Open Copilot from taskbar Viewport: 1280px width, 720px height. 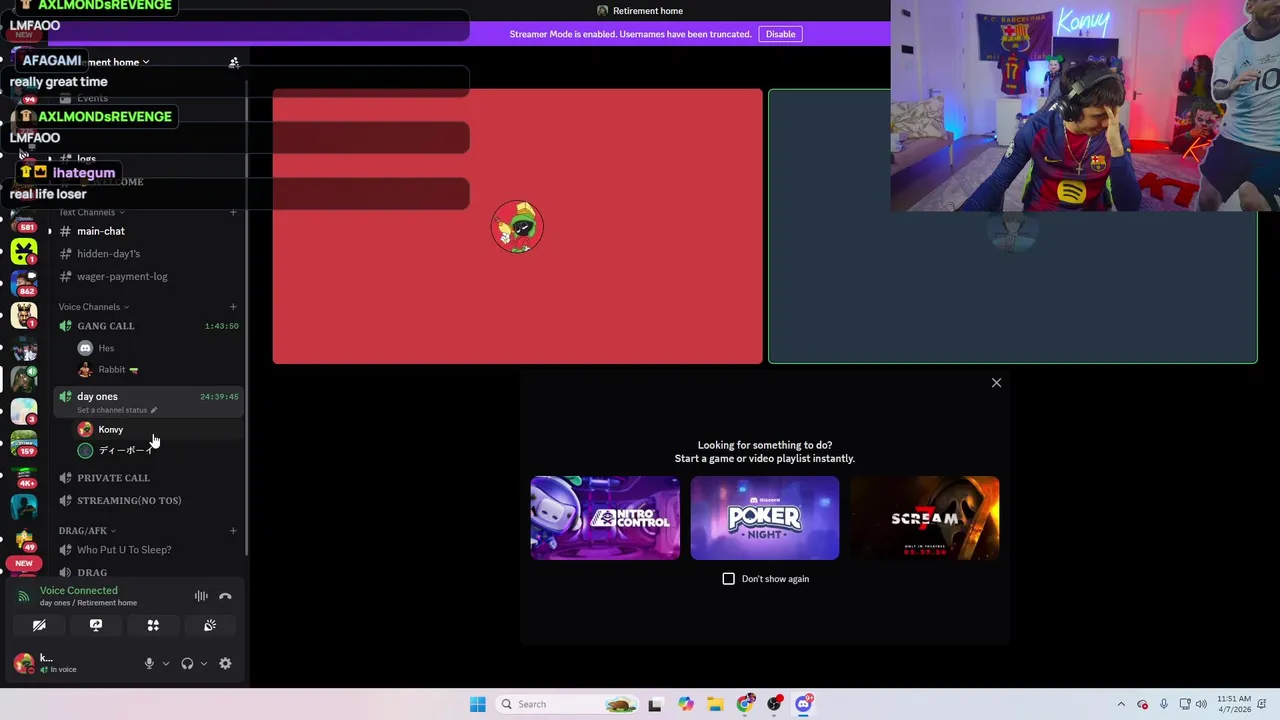[686, 704]
